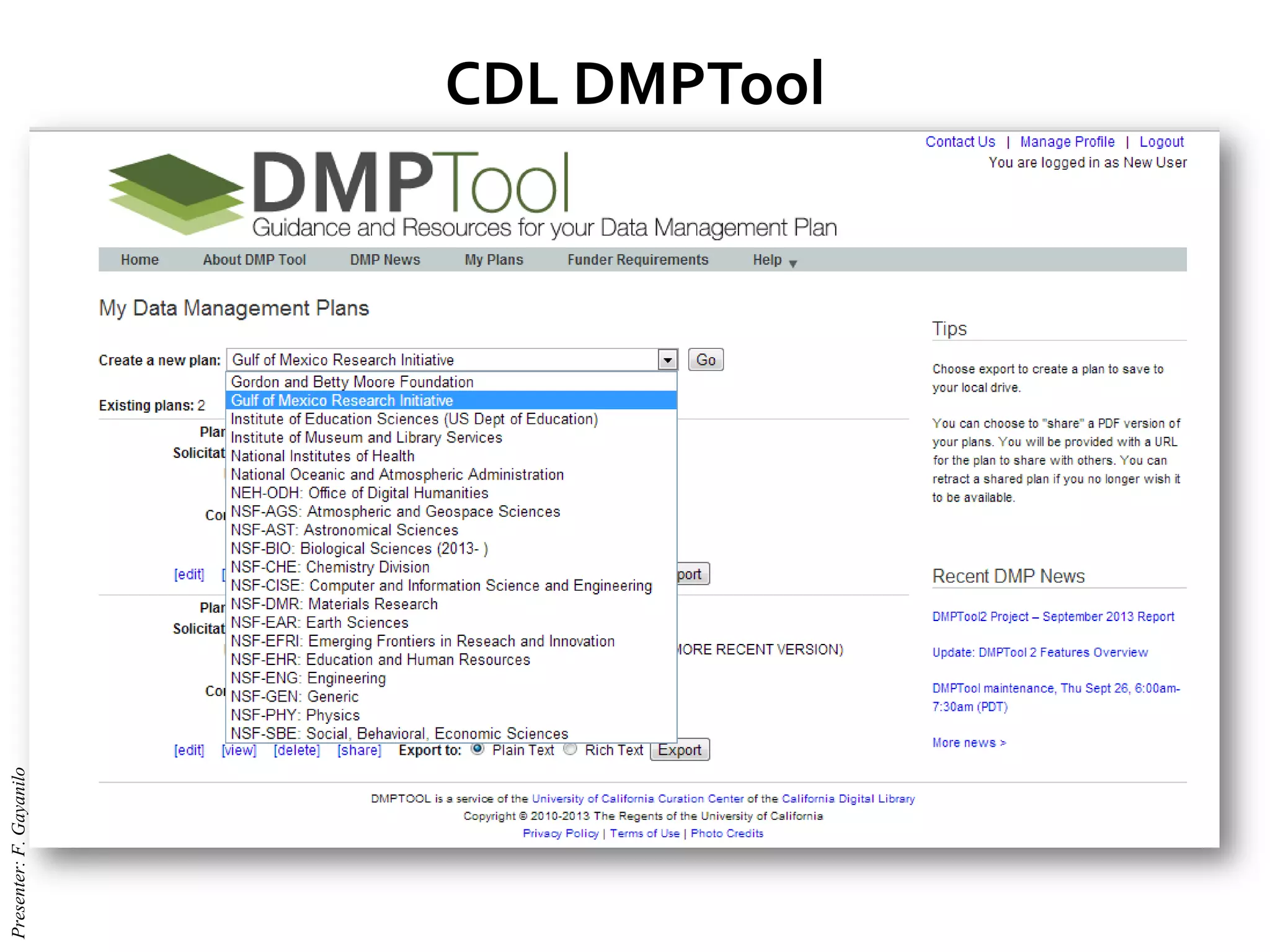Click the DMPTool green layers logo
This screenshot has height=952, width=1270.
coord(175,194)
